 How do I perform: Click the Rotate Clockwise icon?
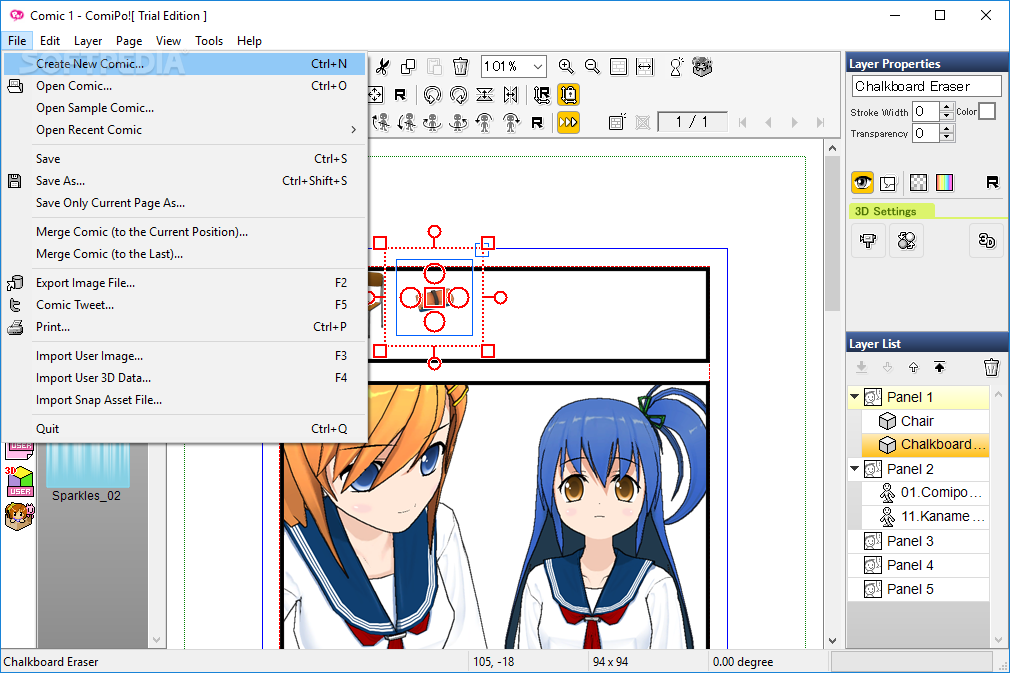coord(459,95)
